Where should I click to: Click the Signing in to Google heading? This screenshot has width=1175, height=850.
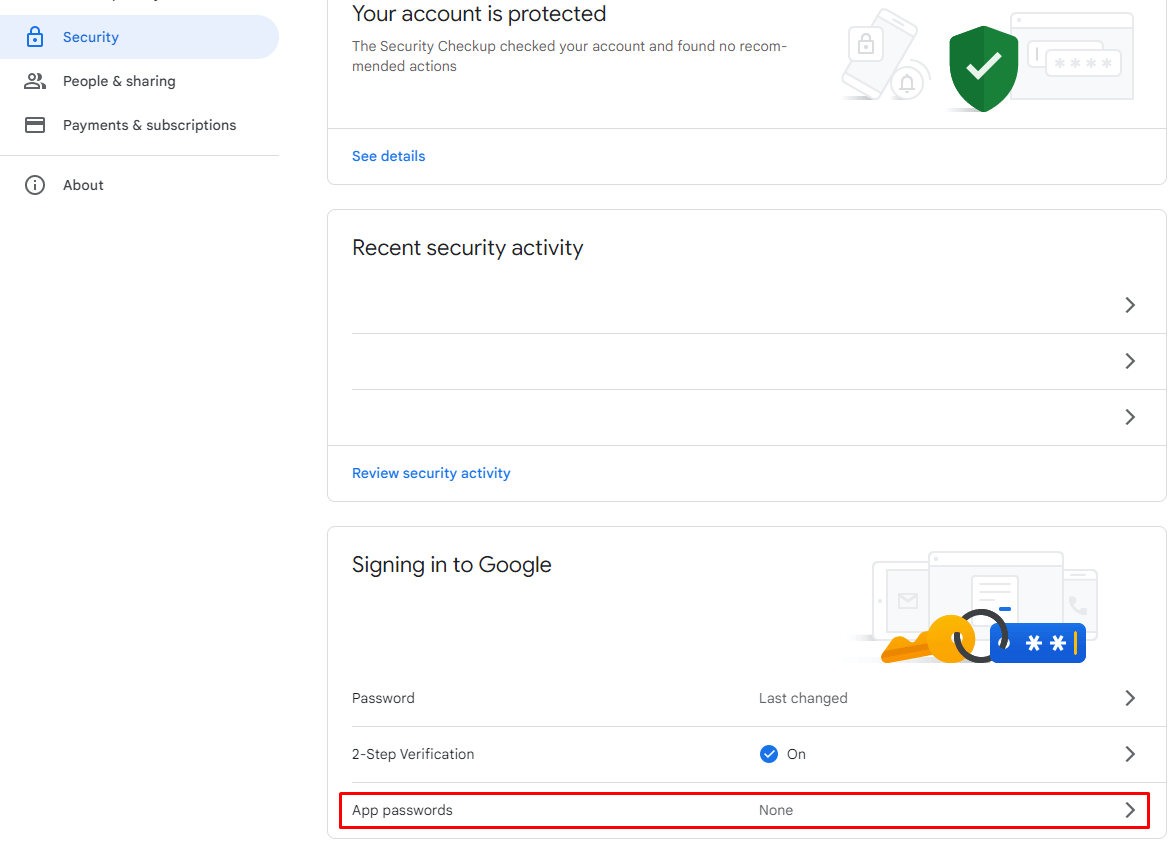click(451, 565)
